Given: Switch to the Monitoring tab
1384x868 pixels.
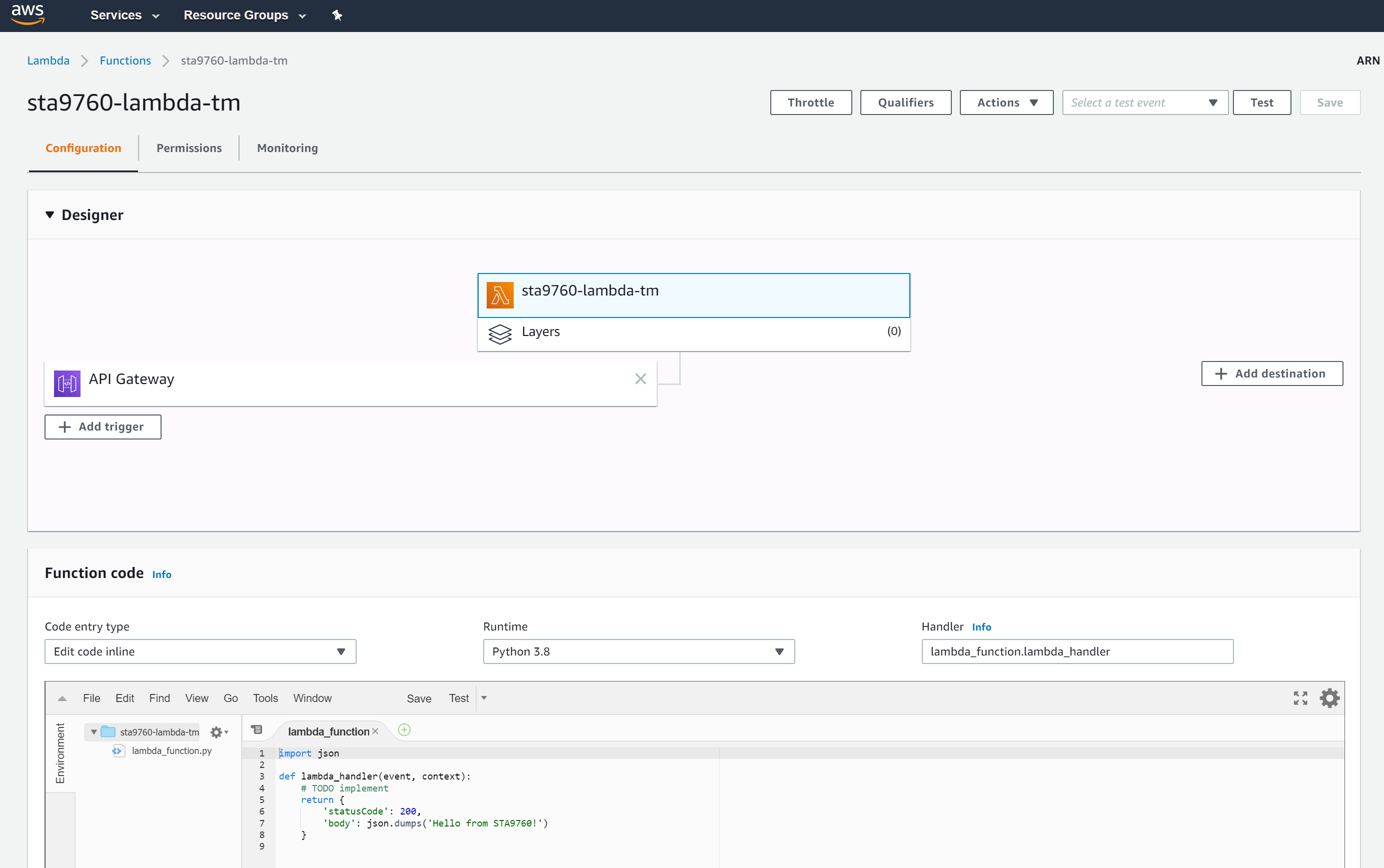Looking at the screenshot, I should coord(287,147).
